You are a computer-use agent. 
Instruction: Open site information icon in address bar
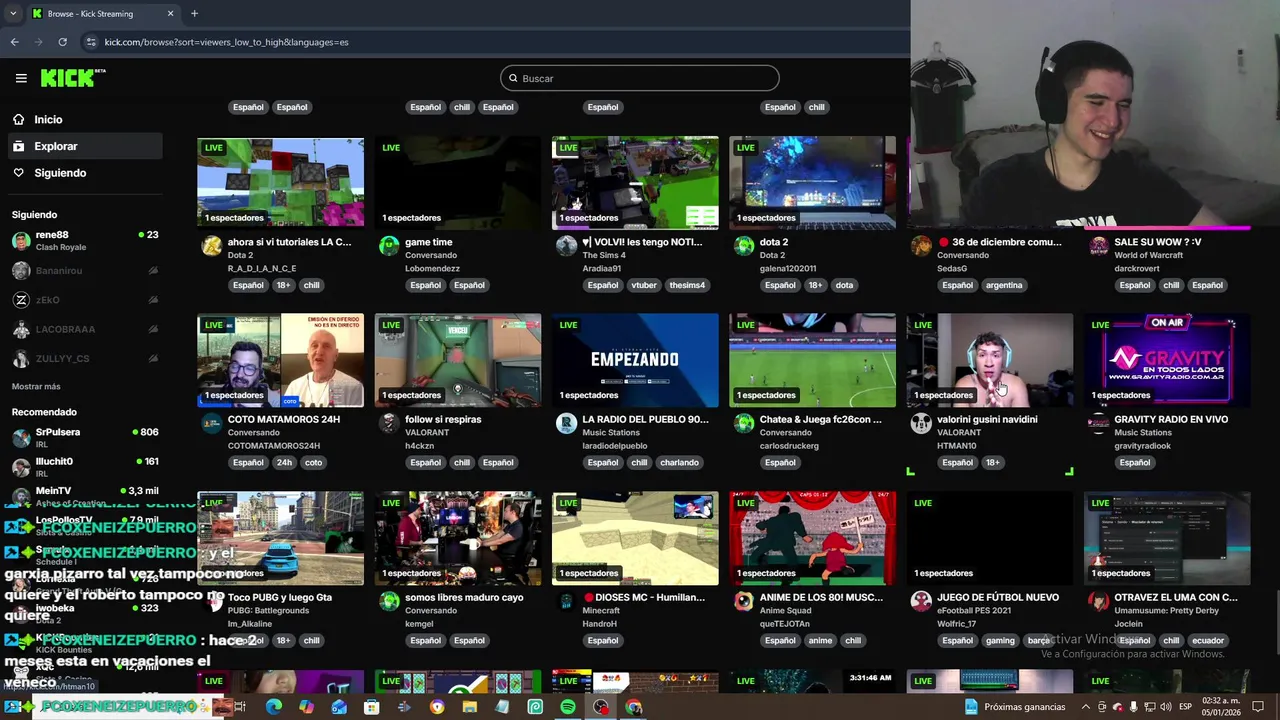pyautogui.click(x=91, y=42)
